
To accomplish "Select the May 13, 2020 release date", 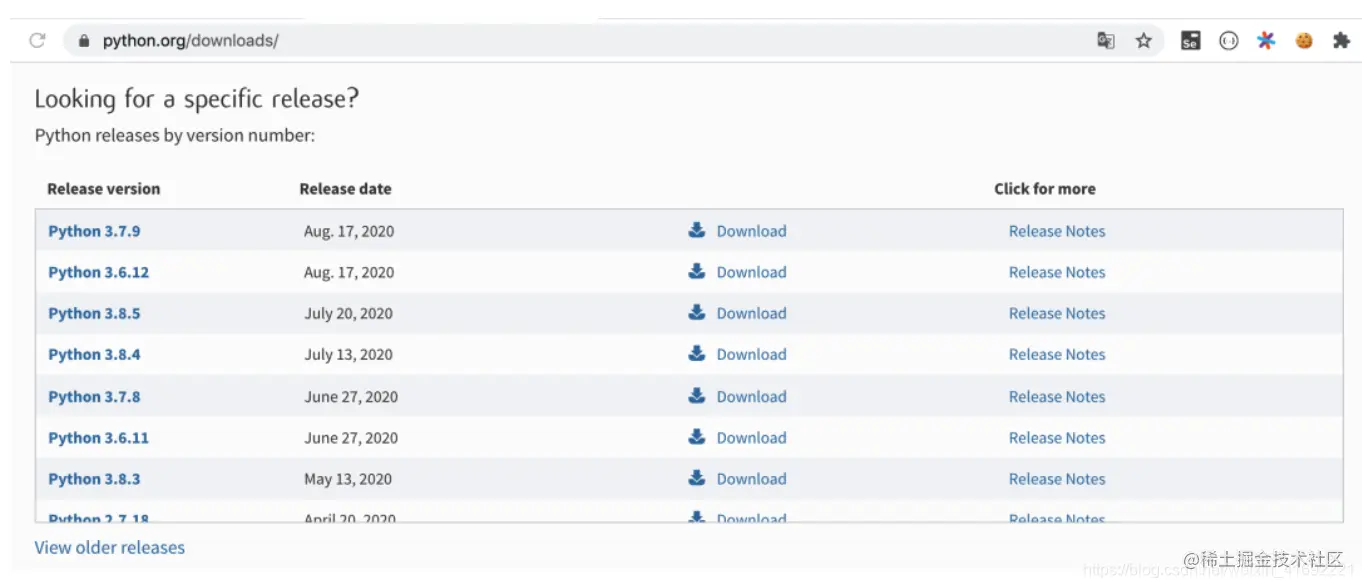I will (x=348, y=479).
